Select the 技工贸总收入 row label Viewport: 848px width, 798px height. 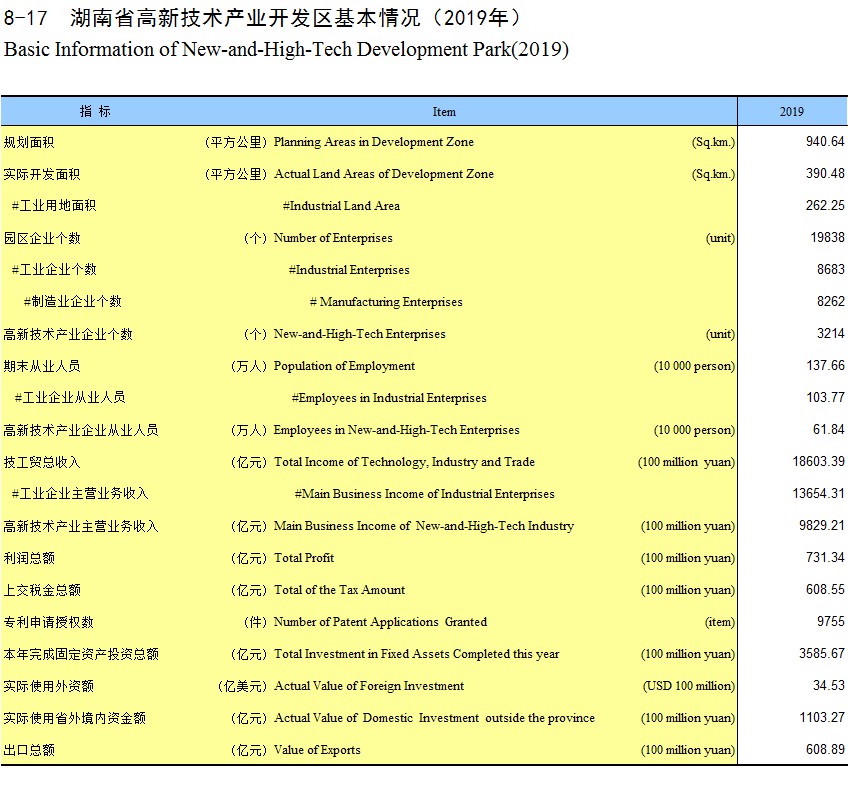(42, 462)
